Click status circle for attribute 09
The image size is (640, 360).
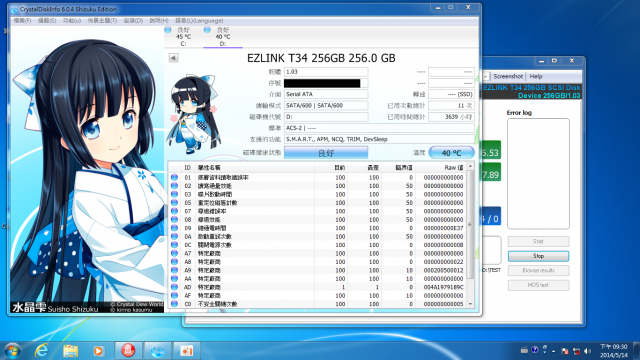click(174, 228)
